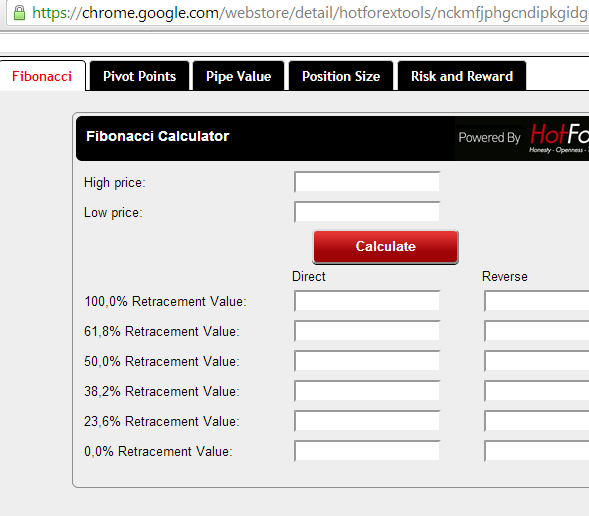Click the Fibonacci Calculator heading
The height and width of the screenshot is (516, 589).
tap(157, 136)
